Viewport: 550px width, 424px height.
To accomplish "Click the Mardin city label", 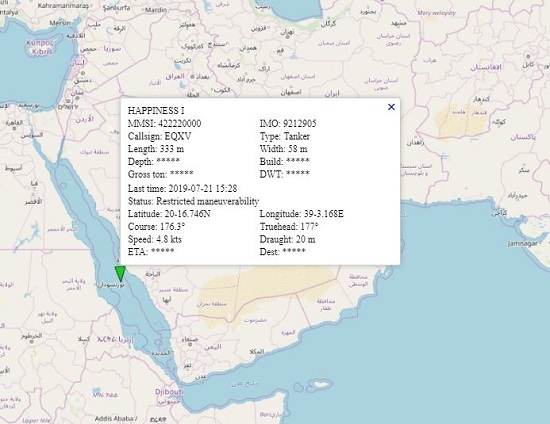I will (x=156, y=10).
